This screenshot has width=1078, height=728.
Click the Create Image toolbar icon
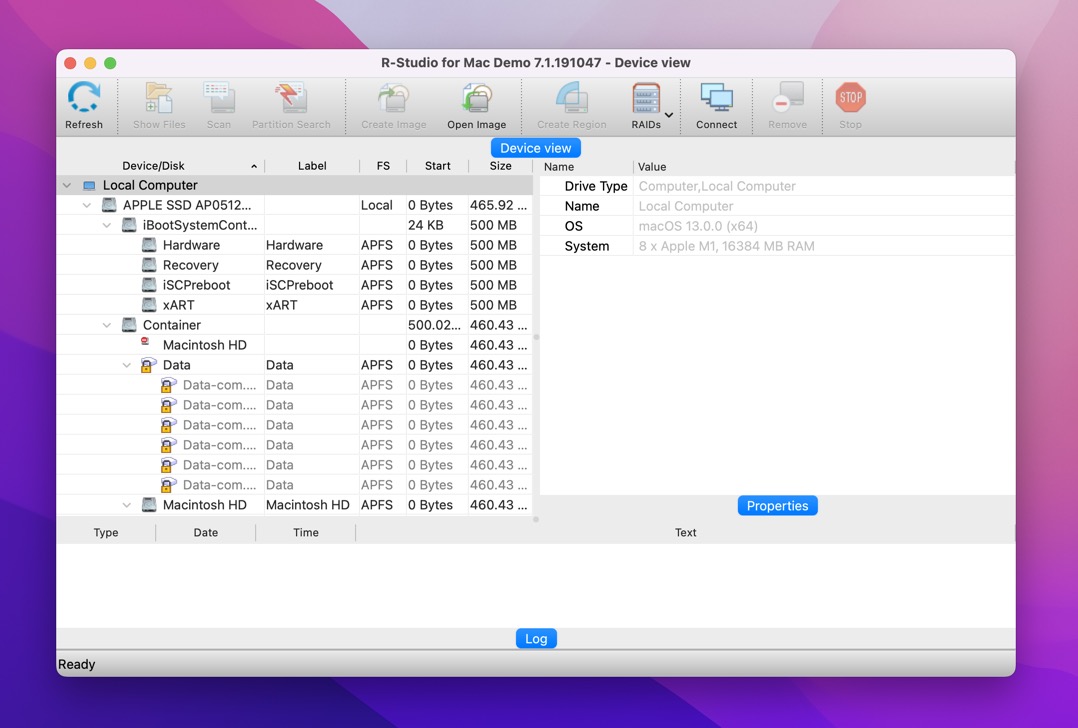click(393, 98)
